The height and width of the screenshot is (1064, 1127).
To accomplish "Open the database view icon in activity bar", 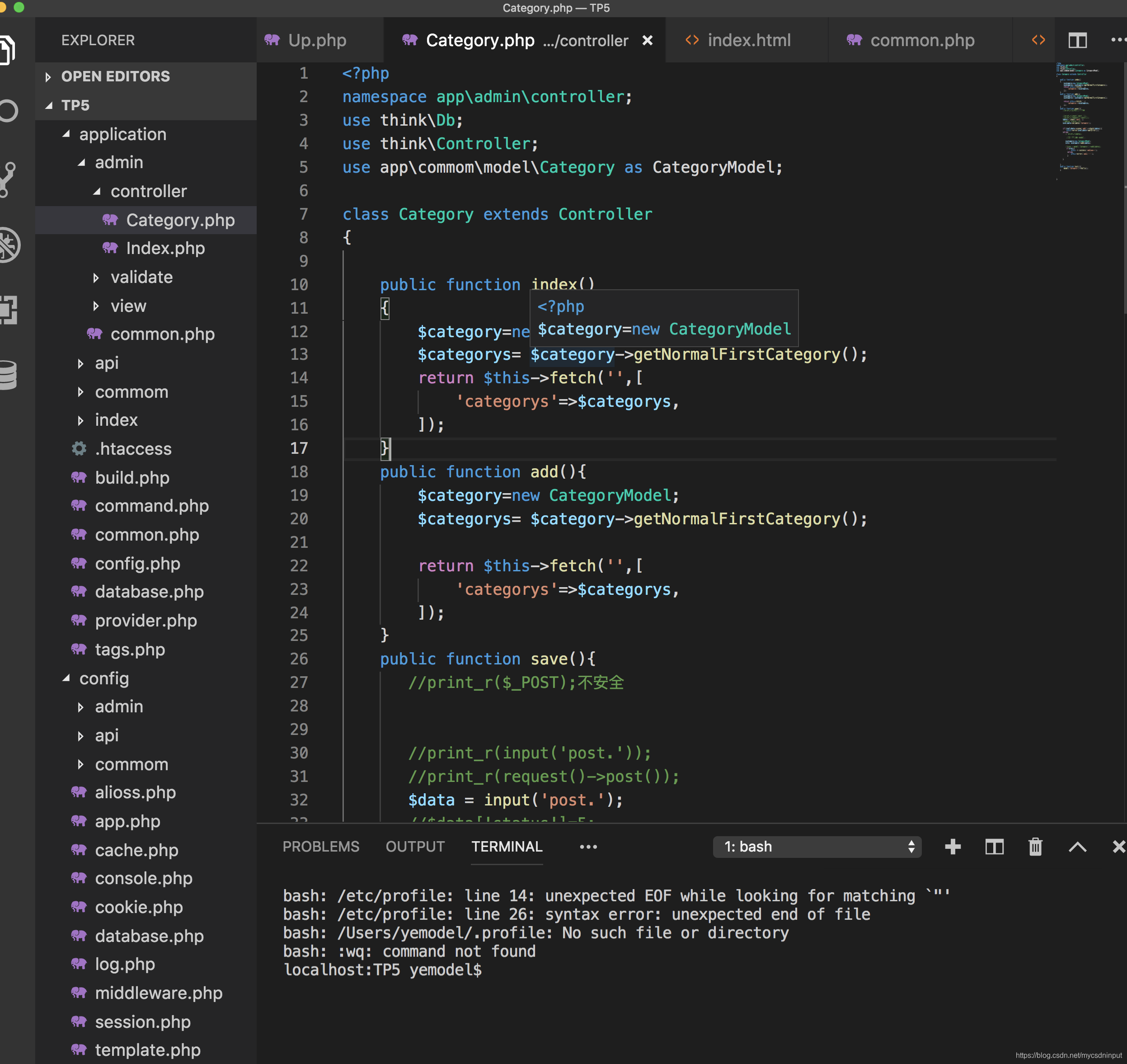I will tap(8, 375).
